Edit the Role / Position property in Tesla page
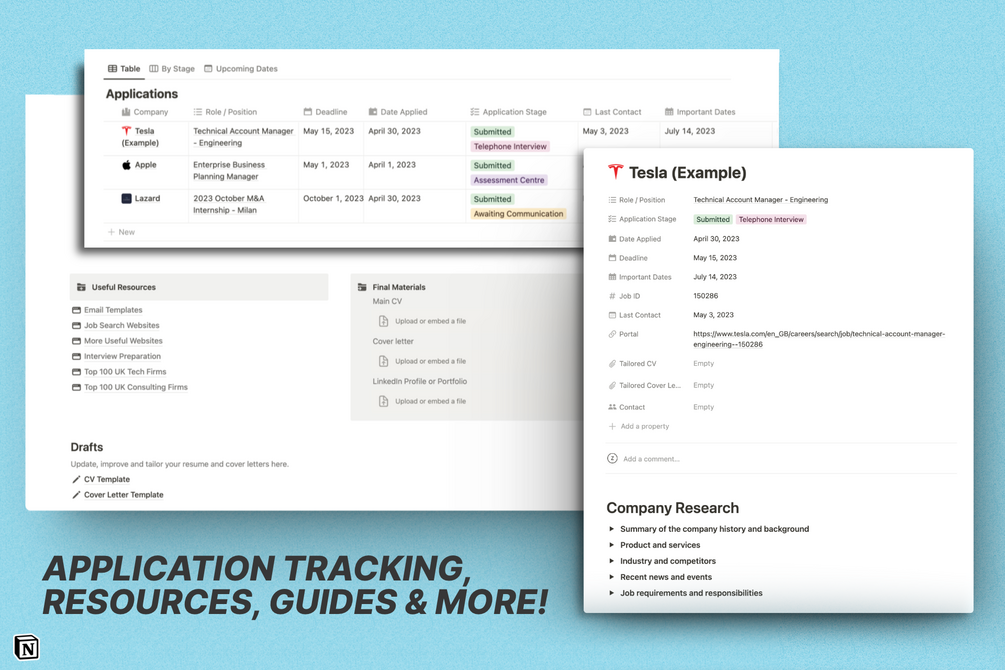1005x670 pixels. (x=760, y=200)
